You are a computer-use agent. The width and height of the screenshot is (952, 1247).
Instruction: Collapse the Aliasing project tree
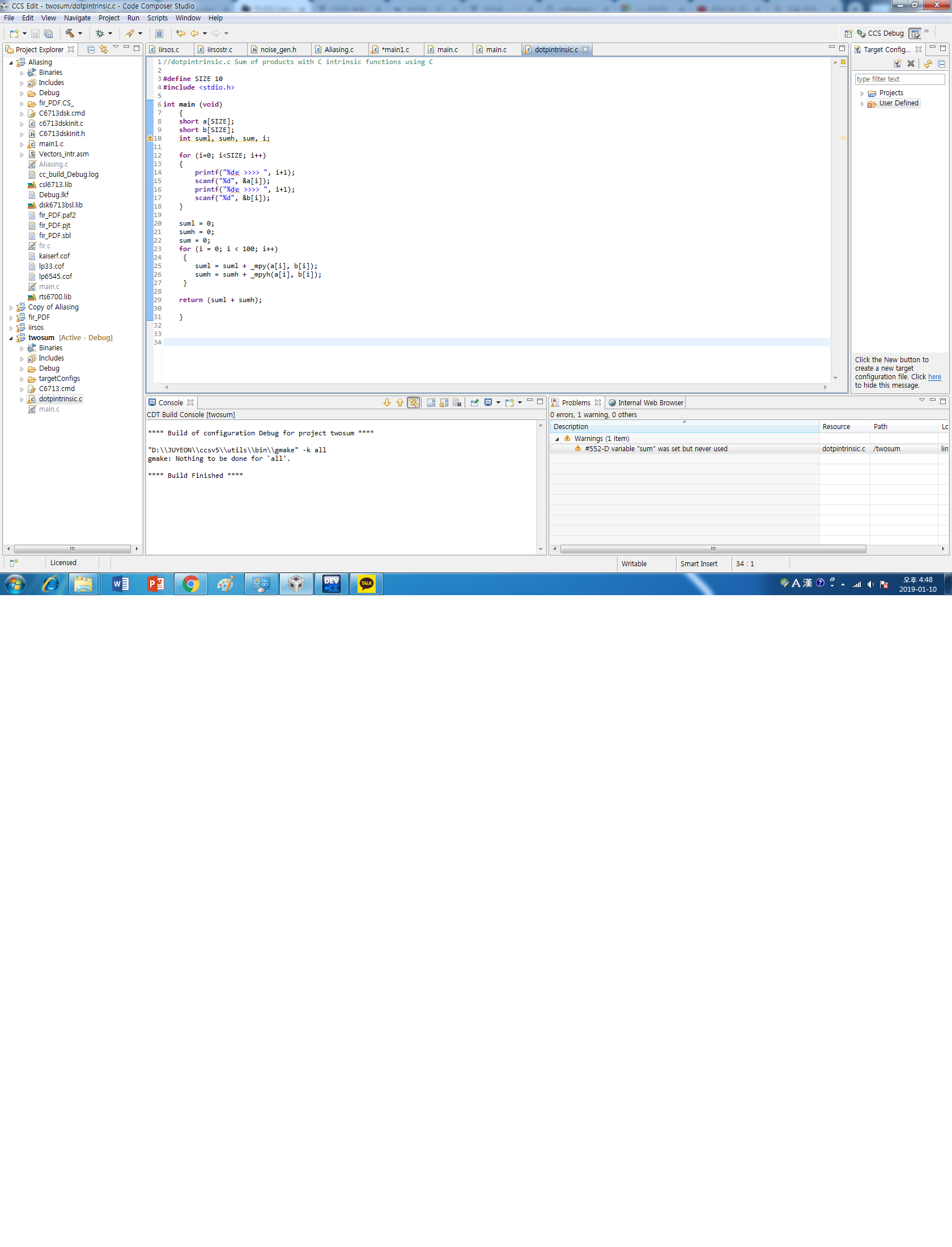pyautogui.click(x=10, y=62)
